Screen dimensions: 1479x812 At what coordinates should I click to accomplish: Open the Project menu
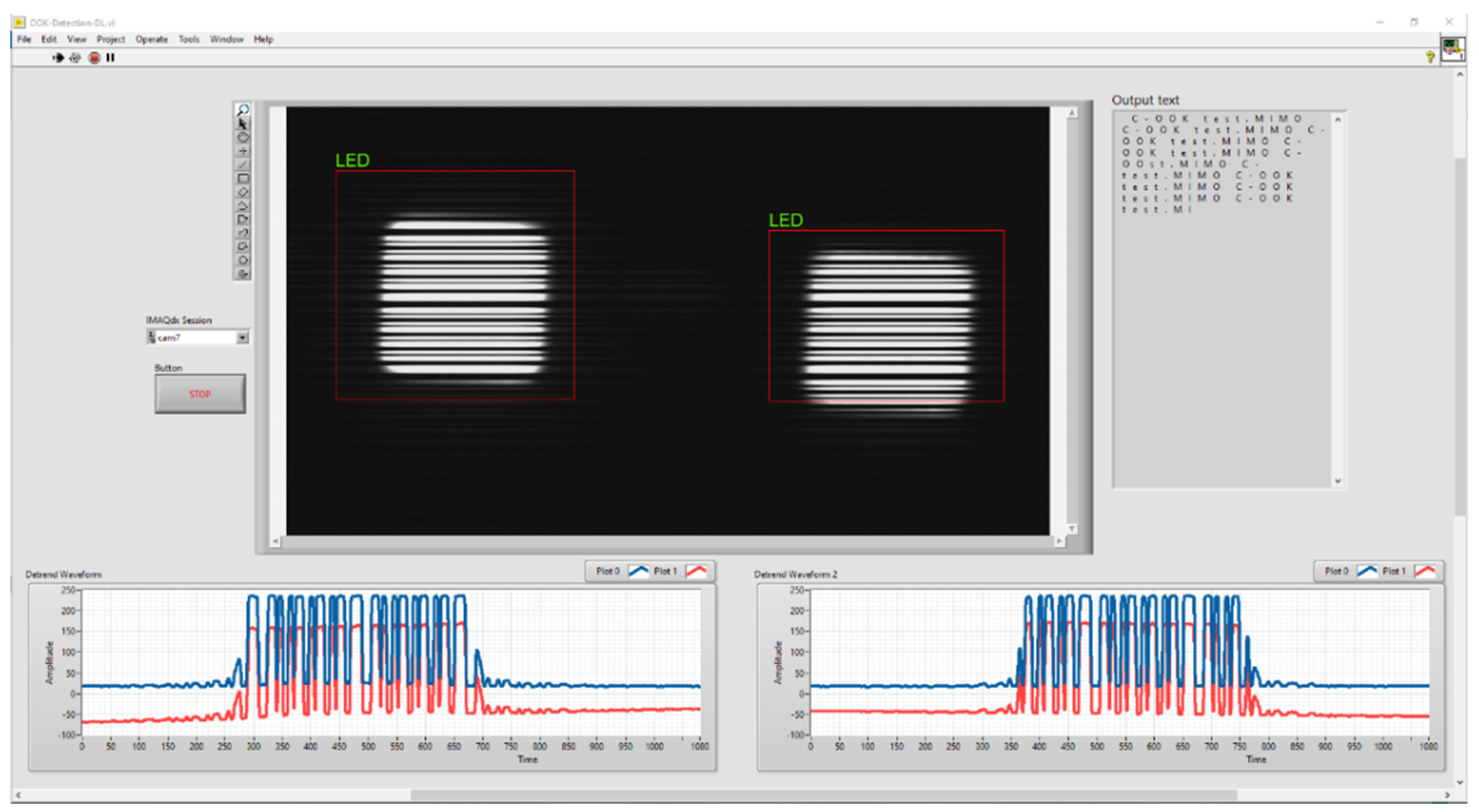pyautogui.click(x=111, y=40)
